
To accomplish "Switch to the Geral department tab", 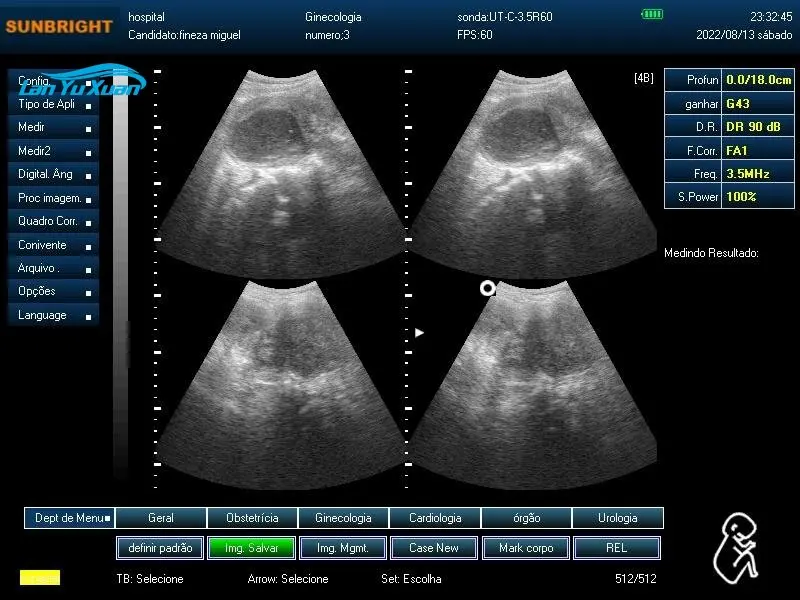I will click(x=161, y=518).
